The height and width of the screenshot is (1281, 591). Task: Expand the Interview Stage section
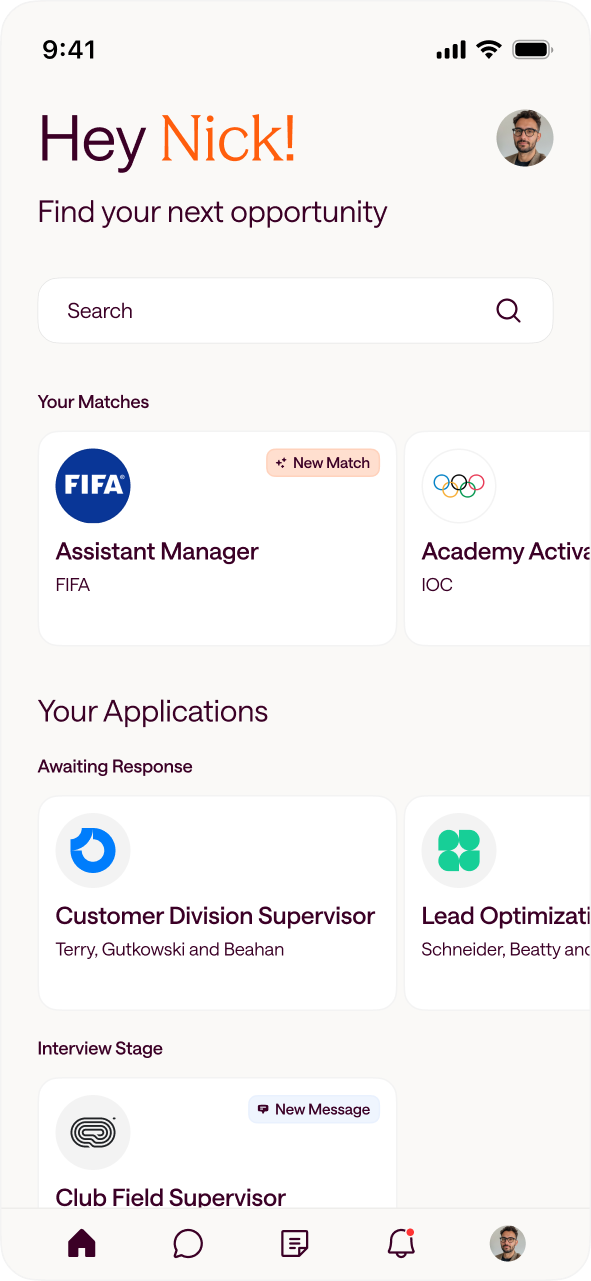click(x=100, y=1048)
